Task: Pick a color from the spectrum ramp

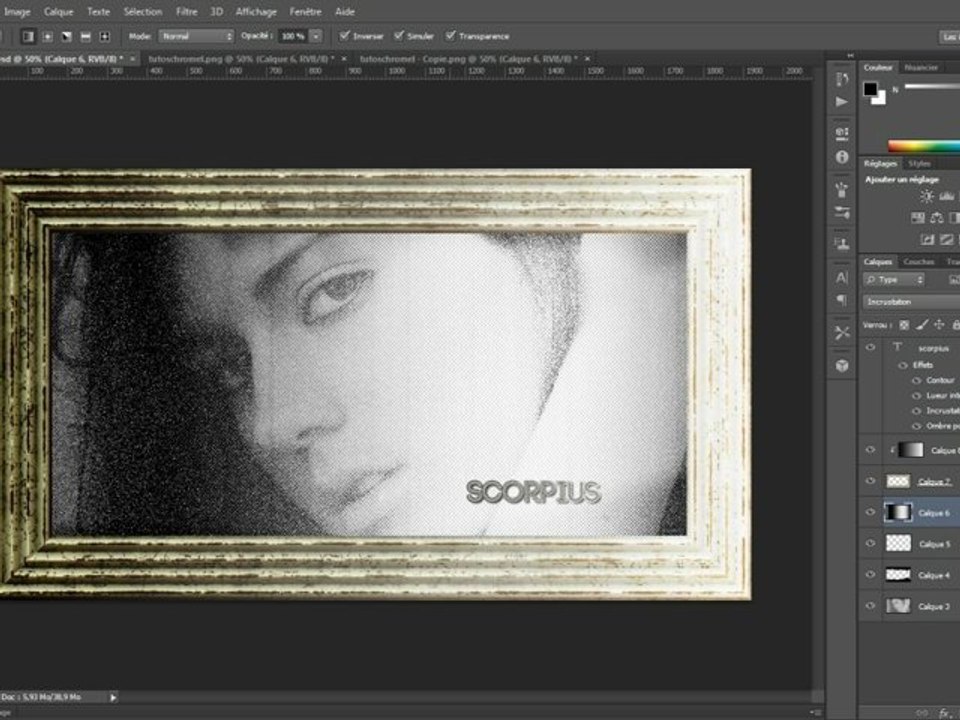Action: [924, 146]
